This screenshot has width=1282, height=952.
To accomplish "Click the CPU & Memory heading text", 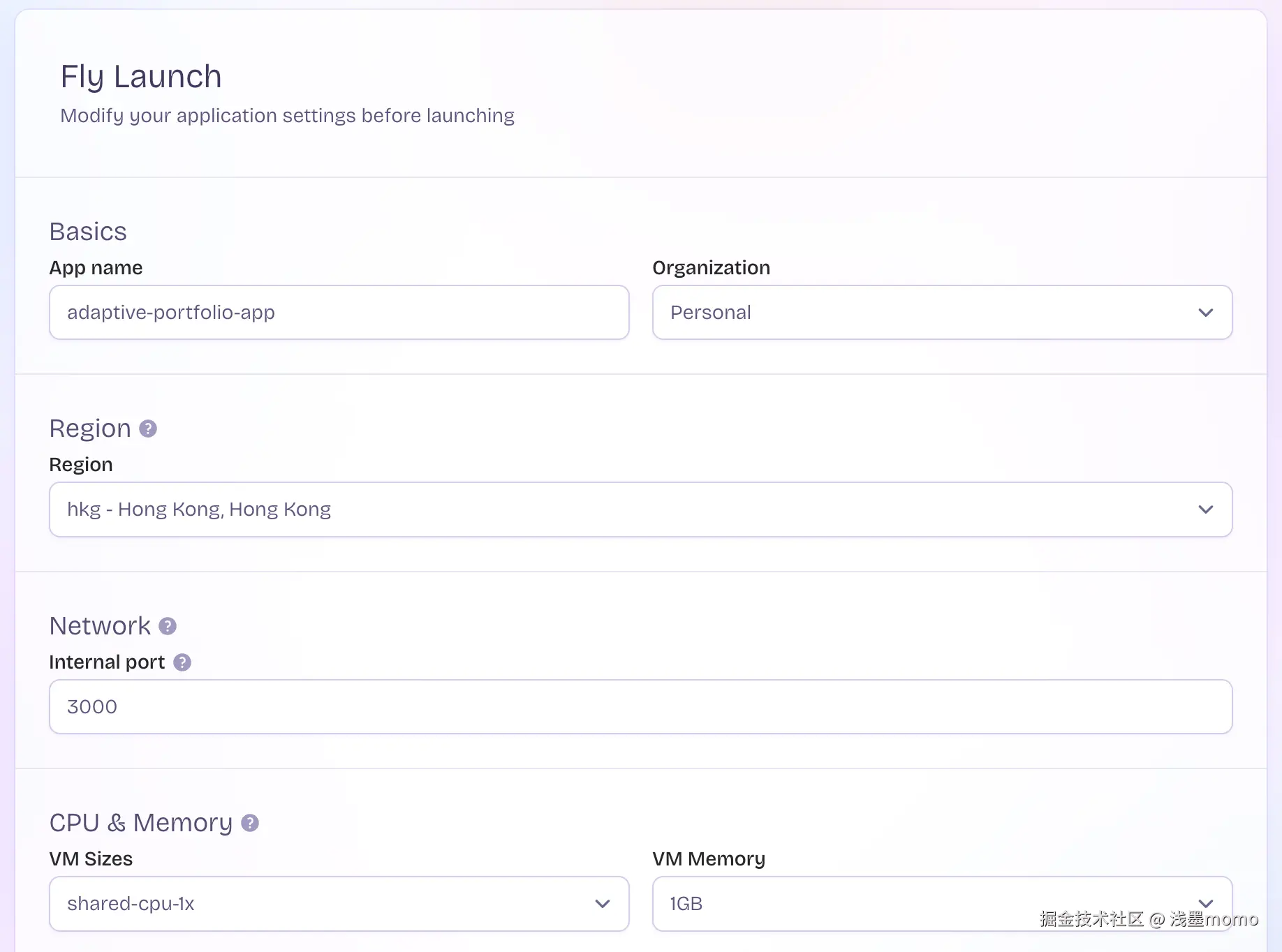I will (140, 824).
